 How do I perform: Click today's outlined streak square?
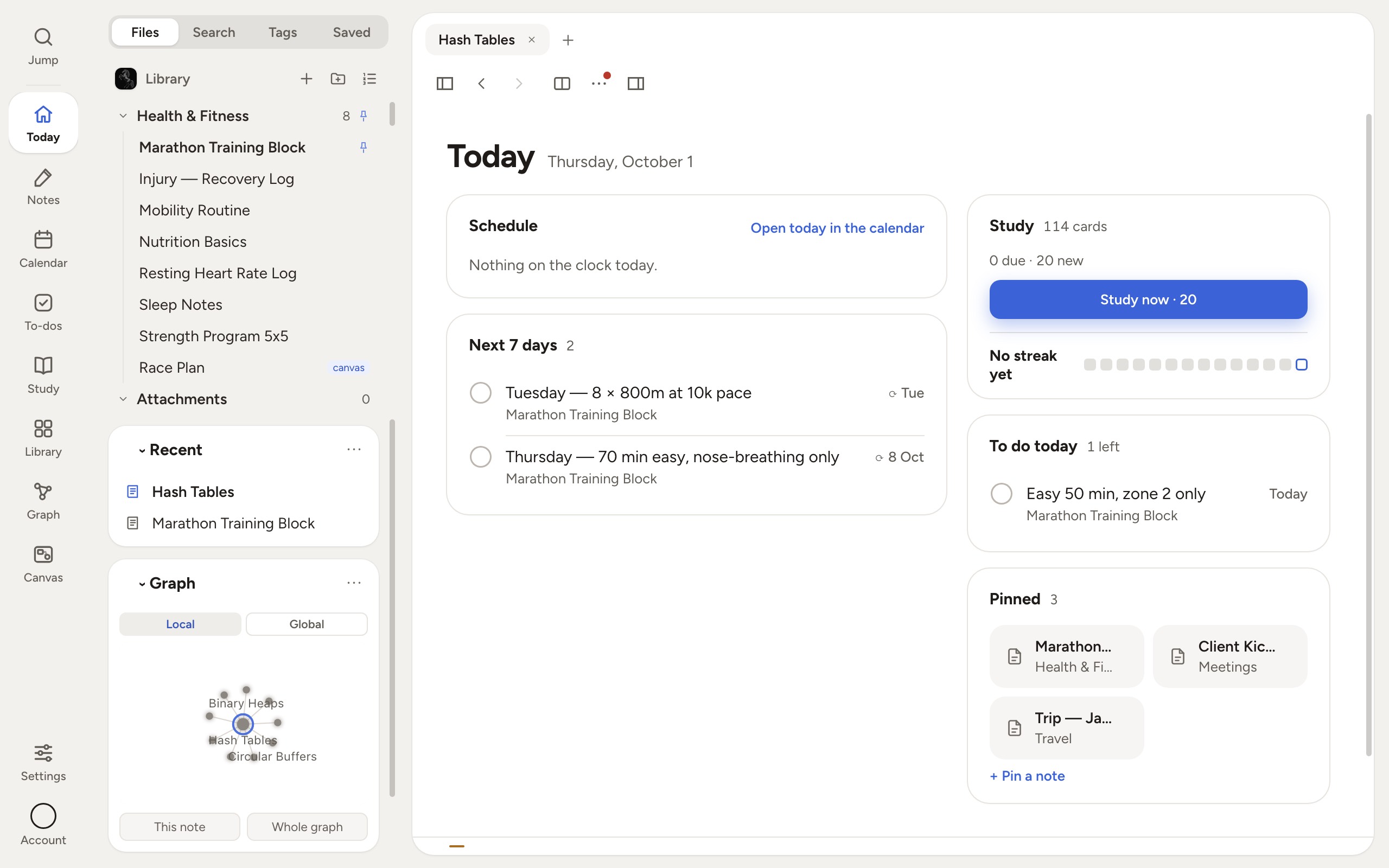[1302, 365]
